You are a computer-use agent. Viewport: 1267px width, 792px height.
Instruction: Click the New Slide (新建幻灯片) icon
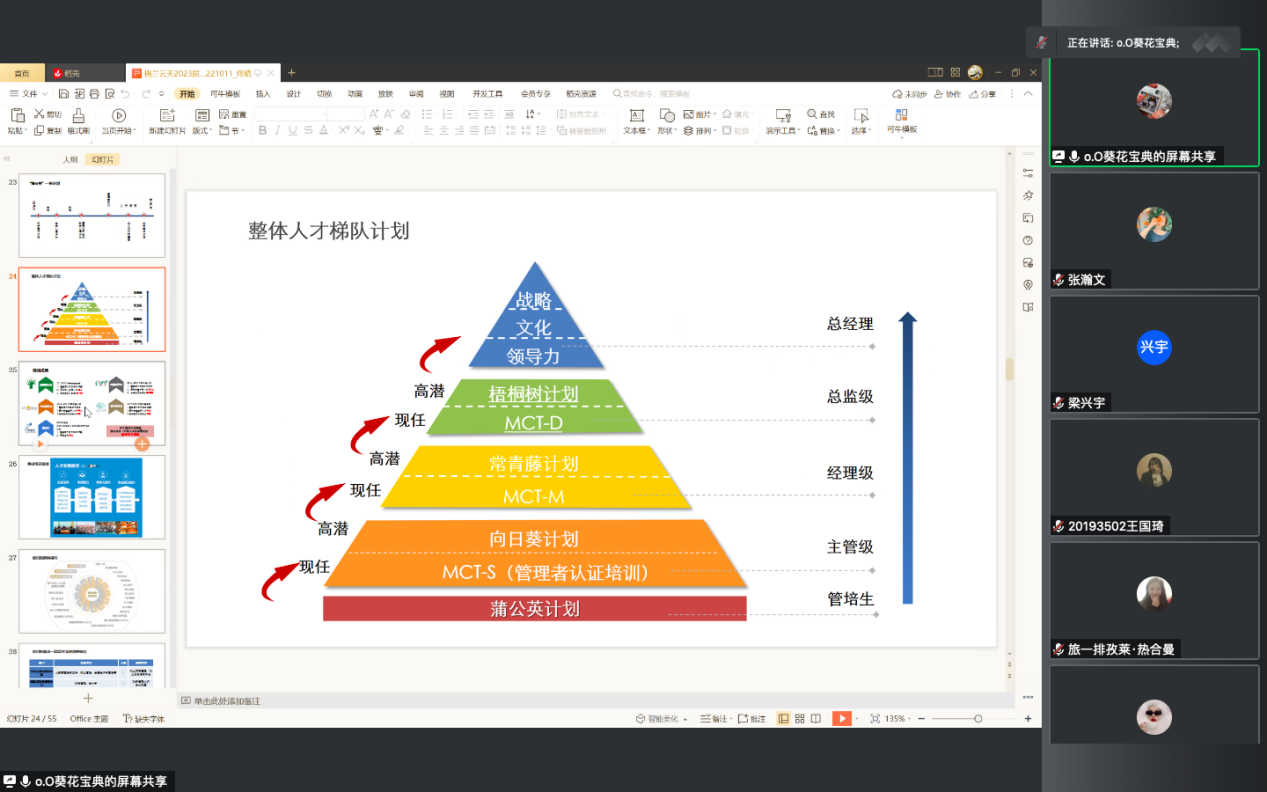pyautogui.click(x=166, y=116)
